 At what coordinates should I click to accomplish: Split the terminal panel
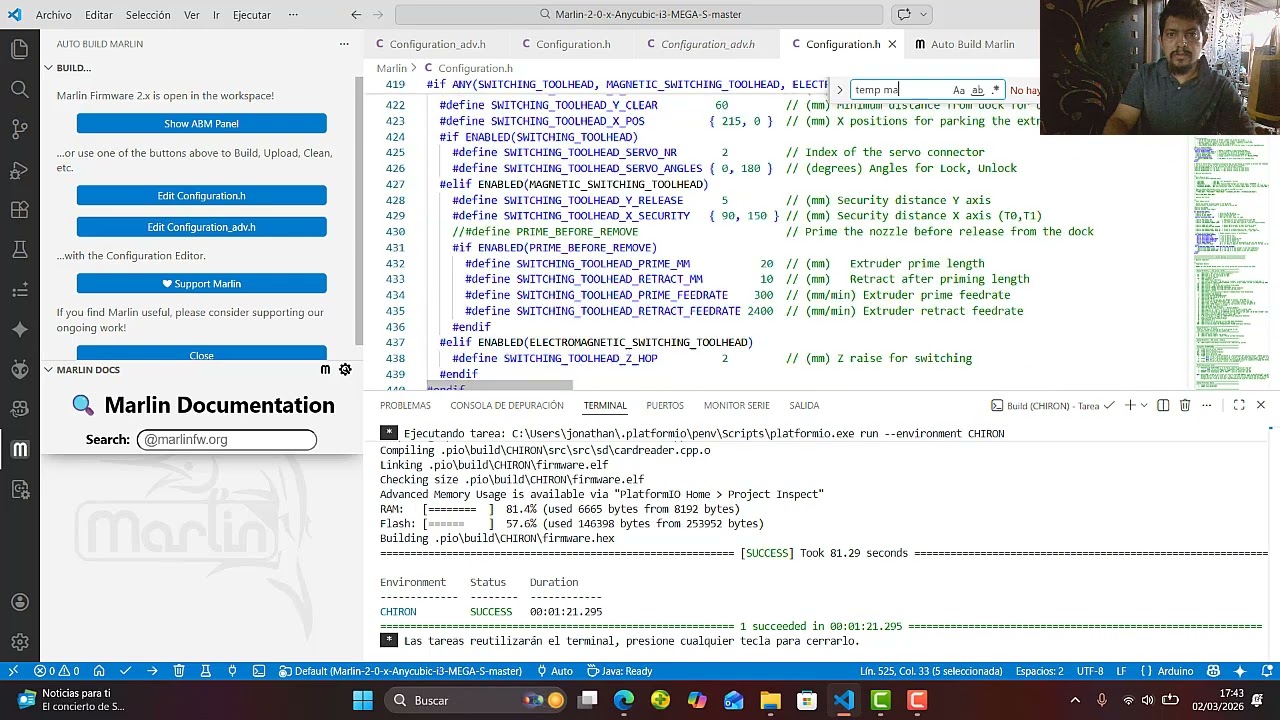(x=1163, y=405)
